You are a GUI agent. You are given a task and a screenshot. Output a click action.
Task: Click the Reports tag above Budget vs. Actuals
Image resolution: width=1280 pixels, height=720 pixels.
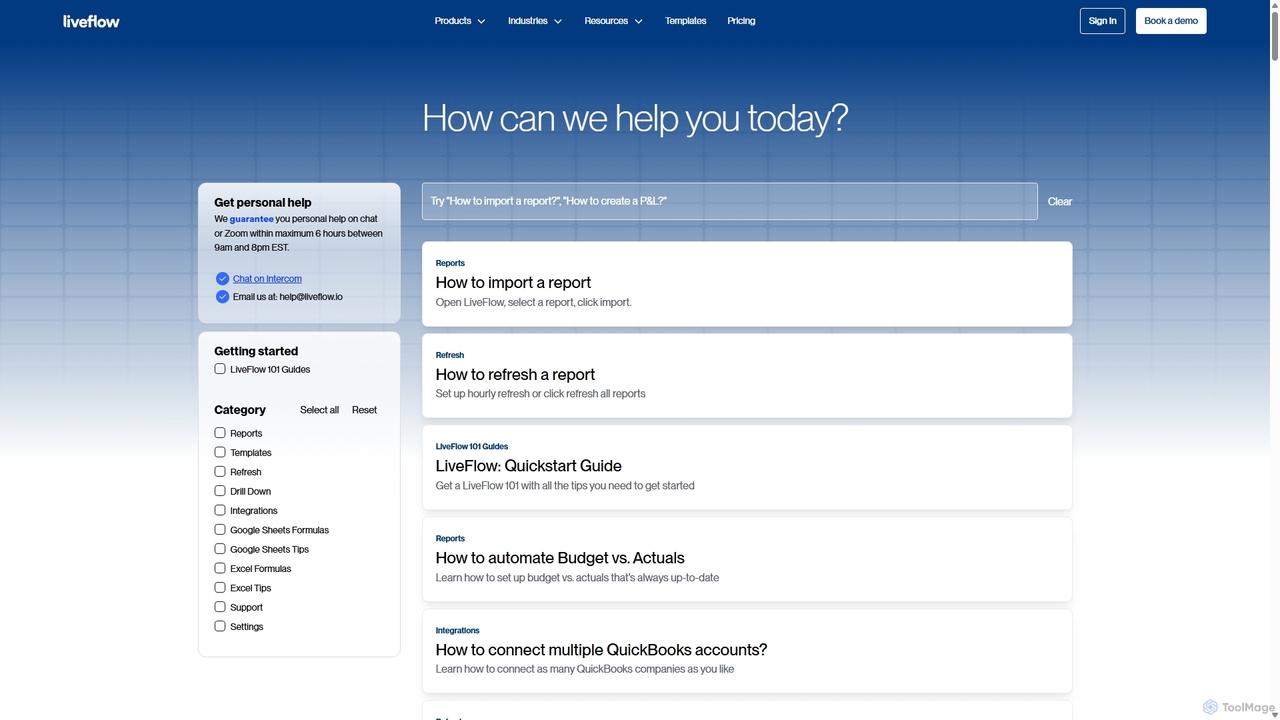(450, 539)
